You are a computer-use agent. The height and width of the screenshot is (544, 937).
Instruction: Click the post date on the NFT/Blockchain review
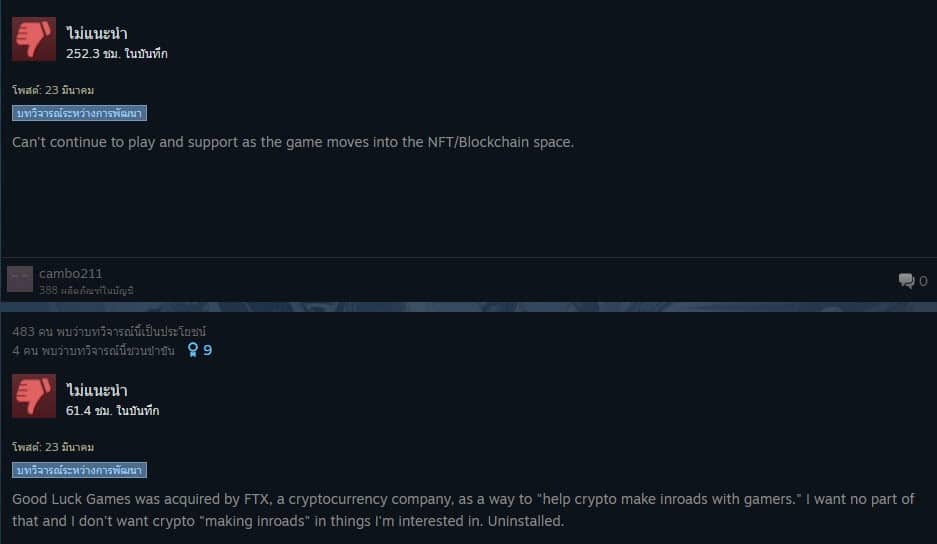[53, 90]
